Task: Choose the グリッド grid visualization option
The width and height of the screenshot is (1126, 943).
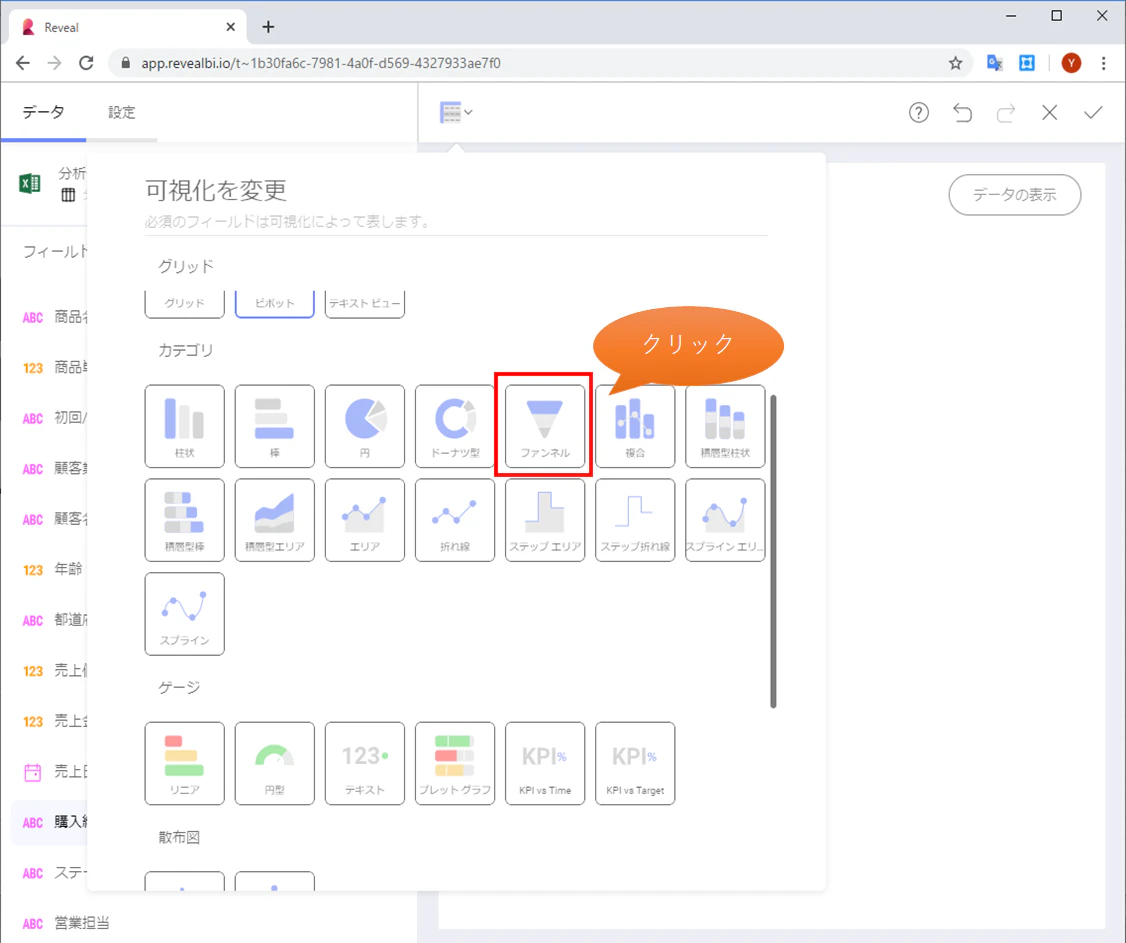Action: tap(185, 304)
